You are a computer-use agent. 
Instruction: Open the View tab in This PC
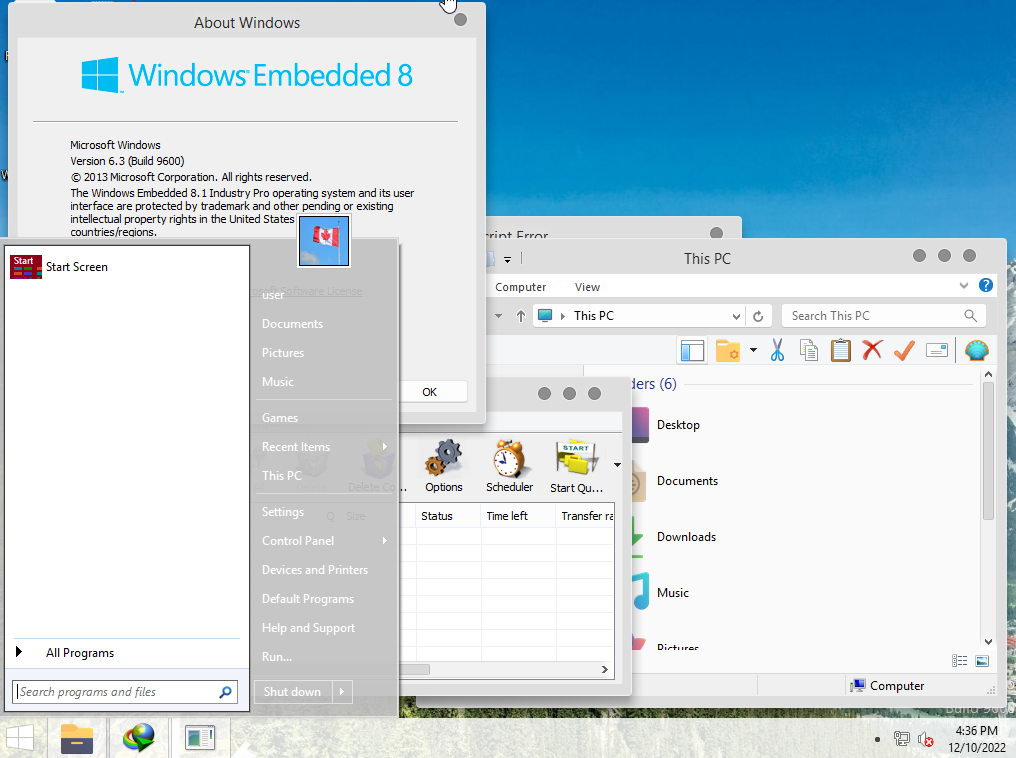(x=587, y=287)
